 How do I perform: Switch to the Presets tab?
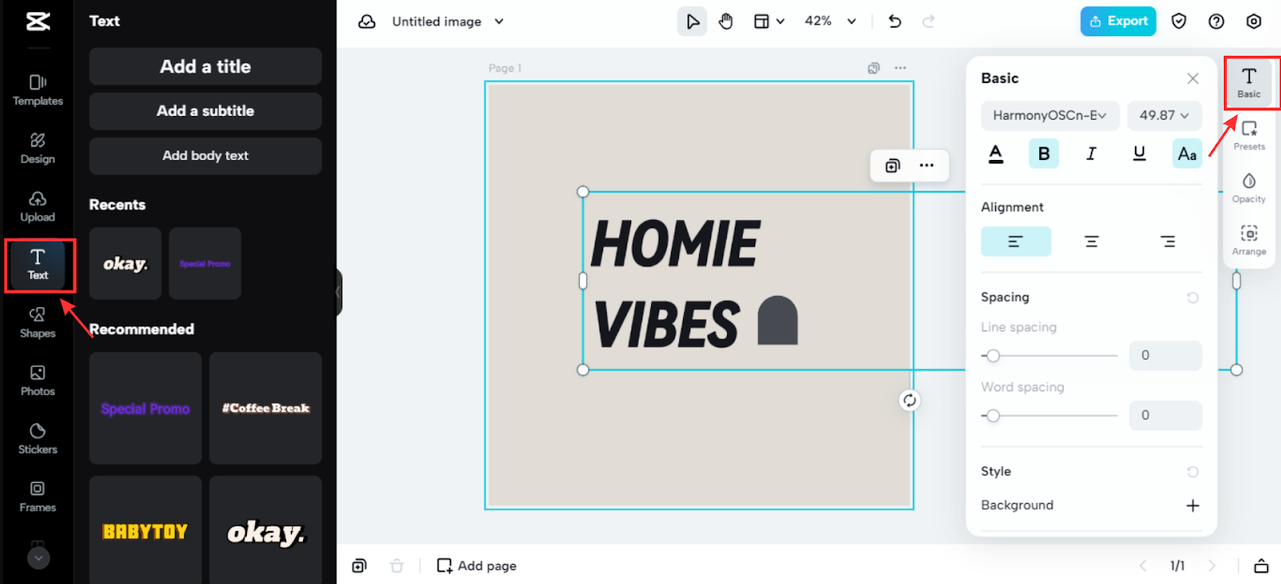point(1249,136)
